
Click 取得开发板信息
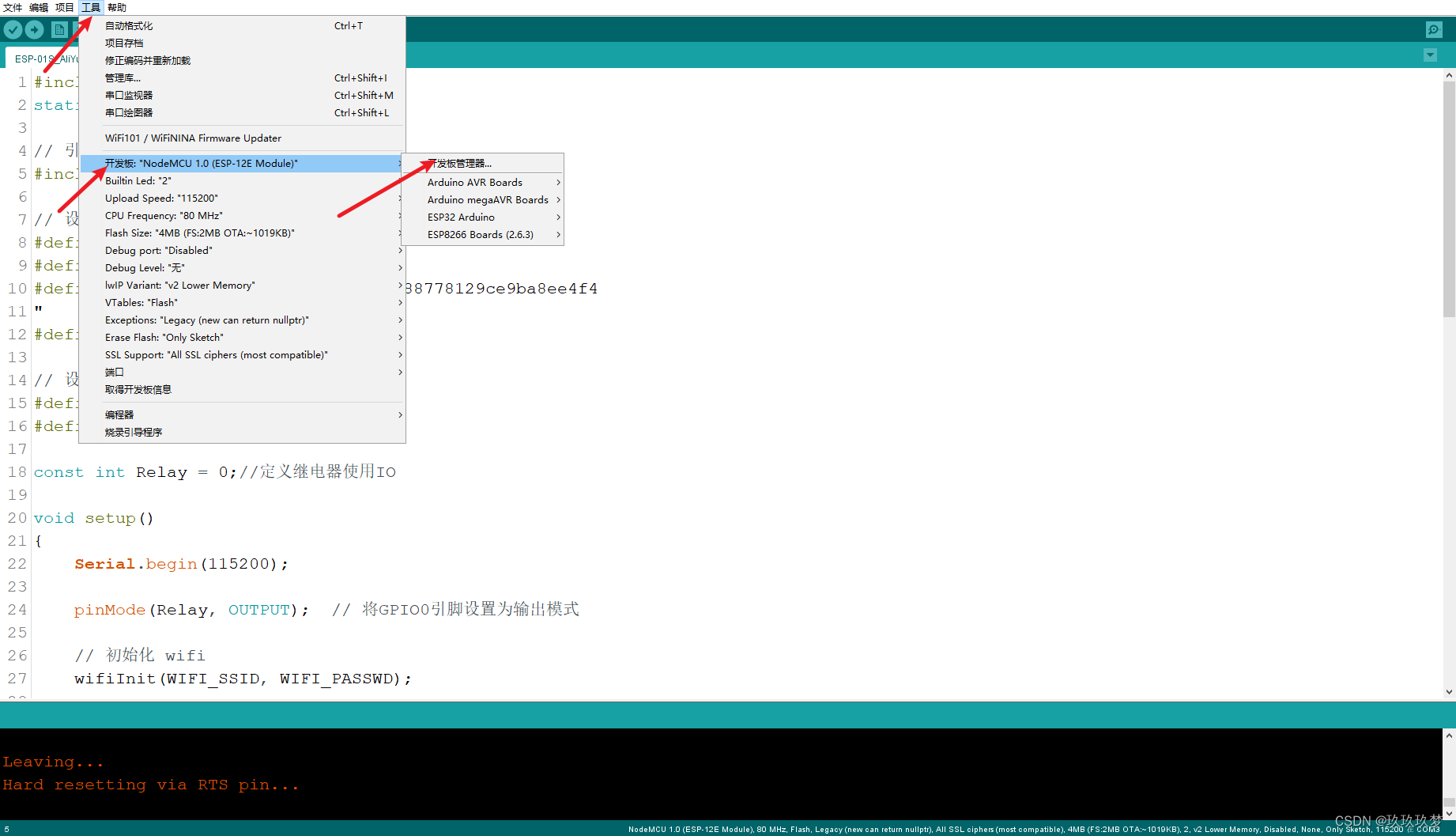coord(242,390)
